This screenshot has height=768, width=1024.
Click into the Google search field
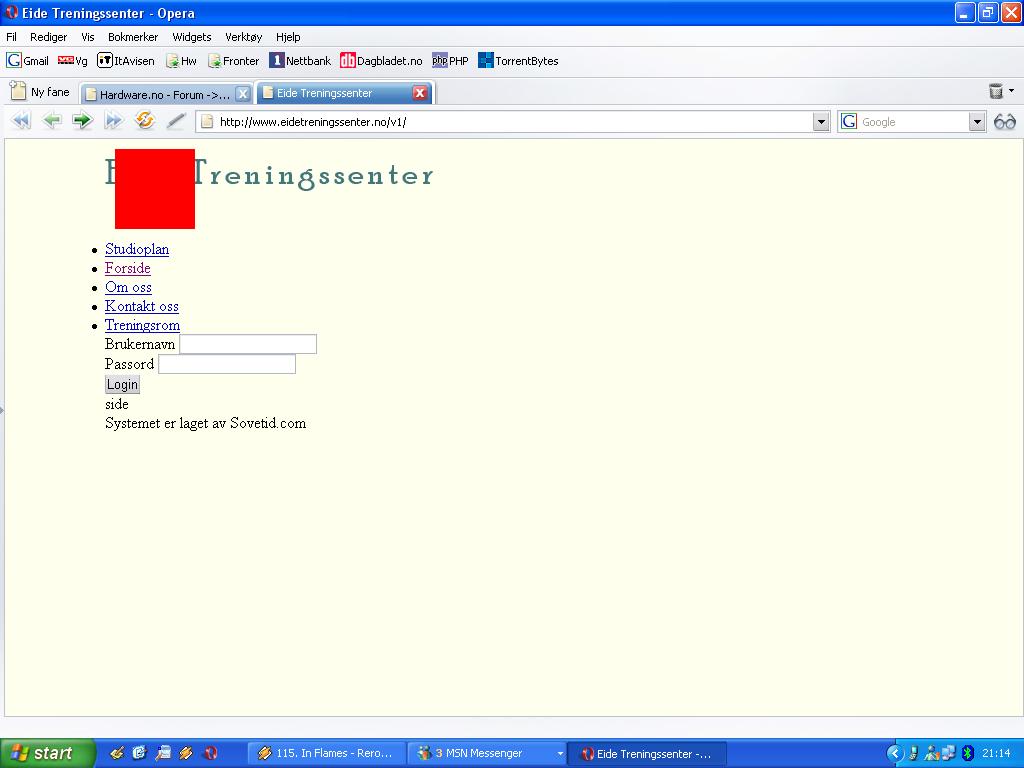point(913,121)
